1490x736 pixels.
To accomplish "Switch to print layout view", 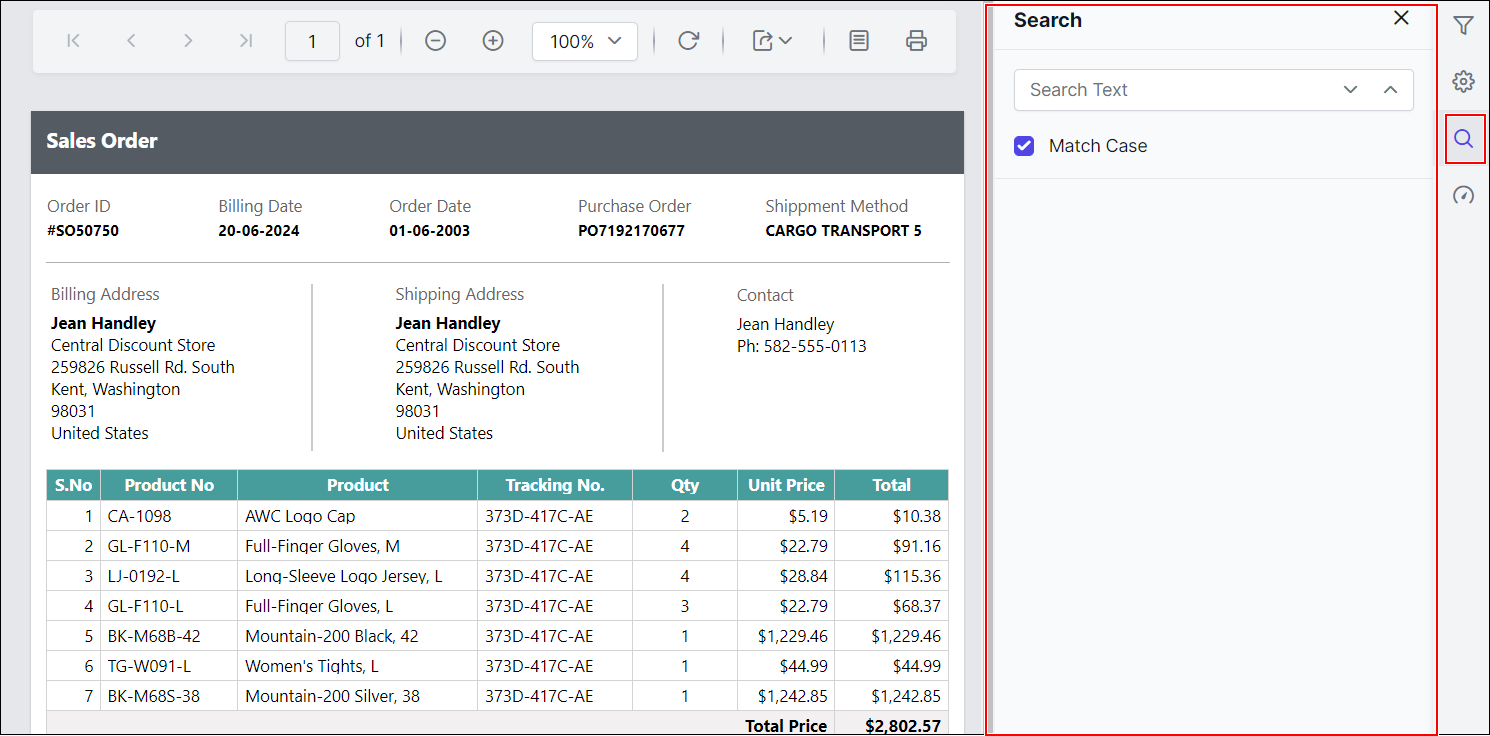I will (x=858, y=41).
